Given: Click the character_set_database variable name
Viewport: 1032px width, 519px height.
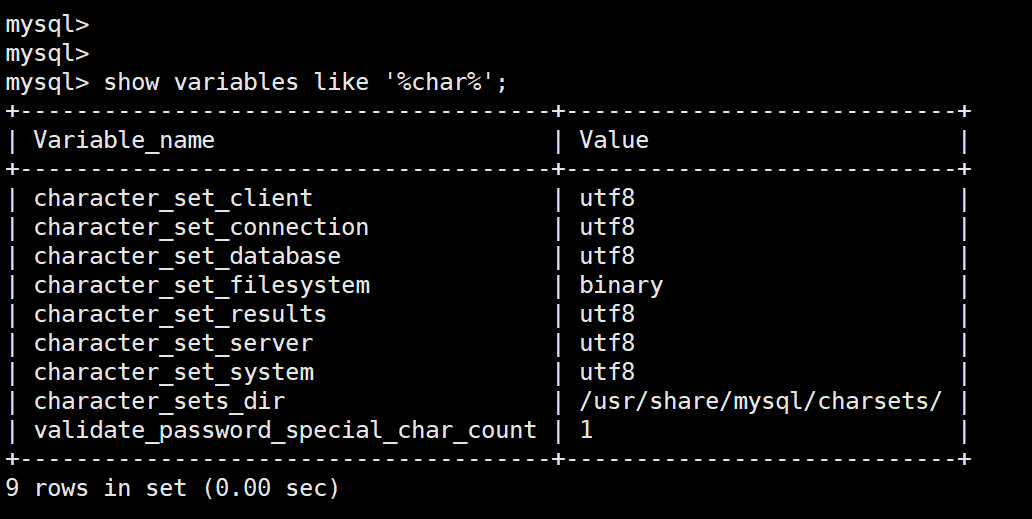Looking at the screenshot, I should (x=187, y=256).
